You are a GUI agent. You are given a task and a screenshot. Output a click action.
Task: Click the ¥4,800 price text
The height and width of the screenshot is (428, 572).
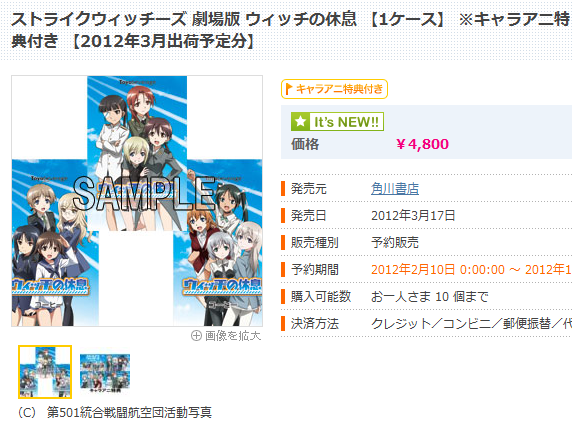point(422,144)
